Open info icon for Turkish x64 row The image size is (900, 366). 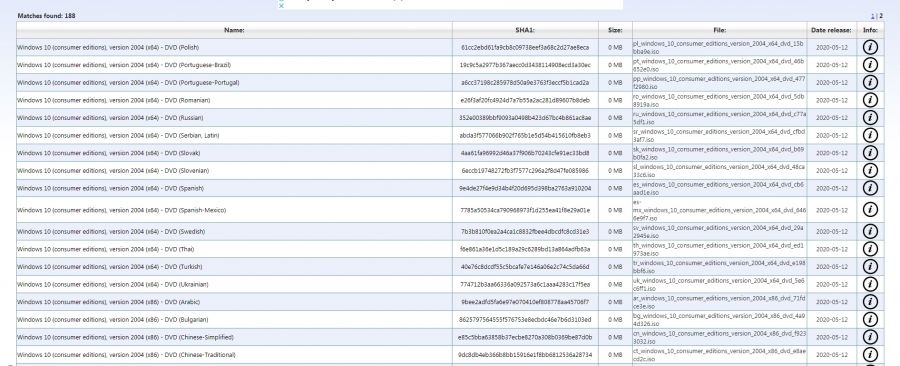coord(870,267)
